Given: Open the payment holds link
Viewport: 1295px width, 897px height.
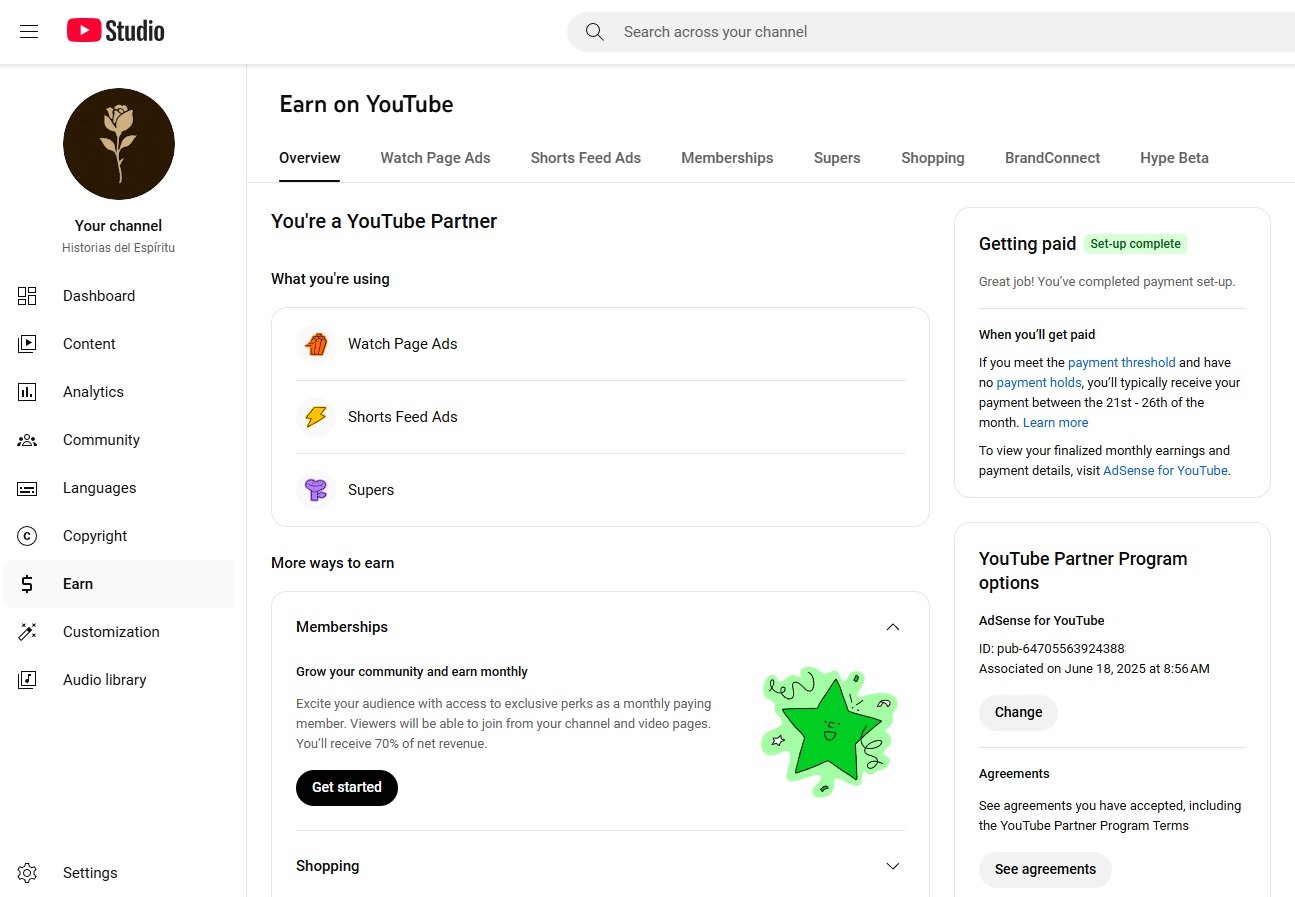Looking at the screenshot, I should [1038, 383].
